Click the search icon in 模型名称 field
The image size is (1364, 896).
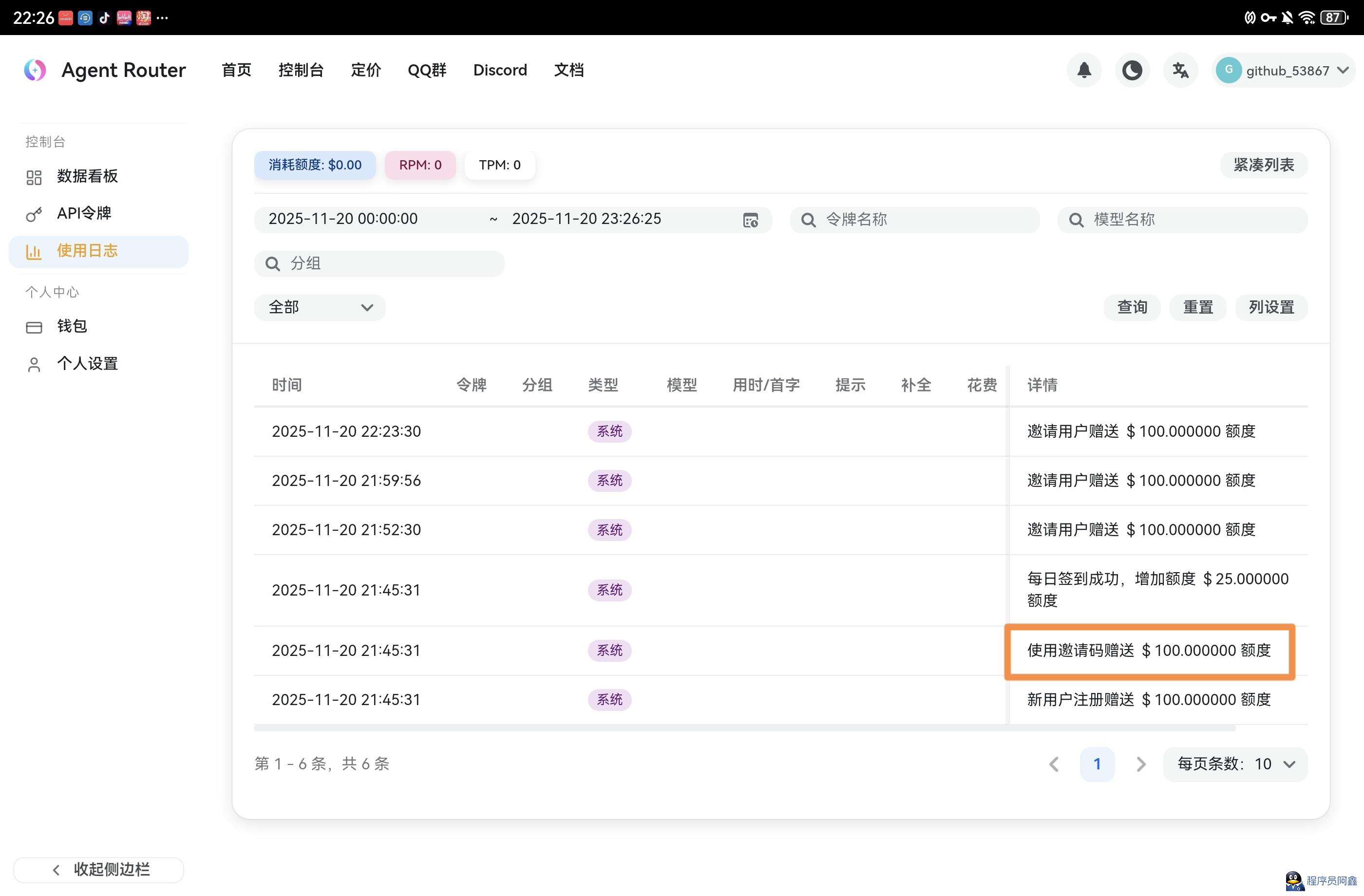1076,220
